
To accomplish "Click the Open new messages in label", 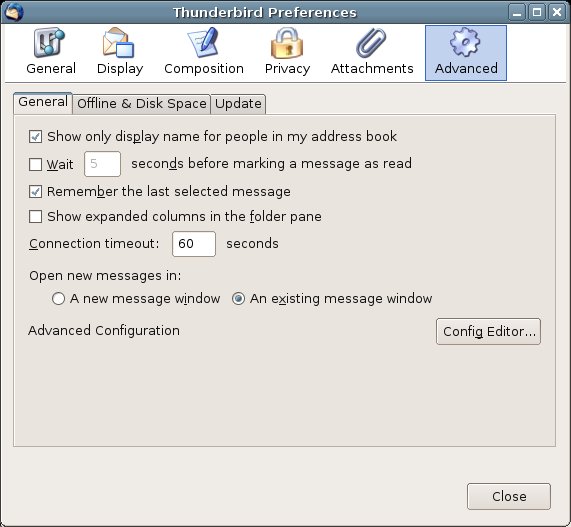I will (105, 276).
